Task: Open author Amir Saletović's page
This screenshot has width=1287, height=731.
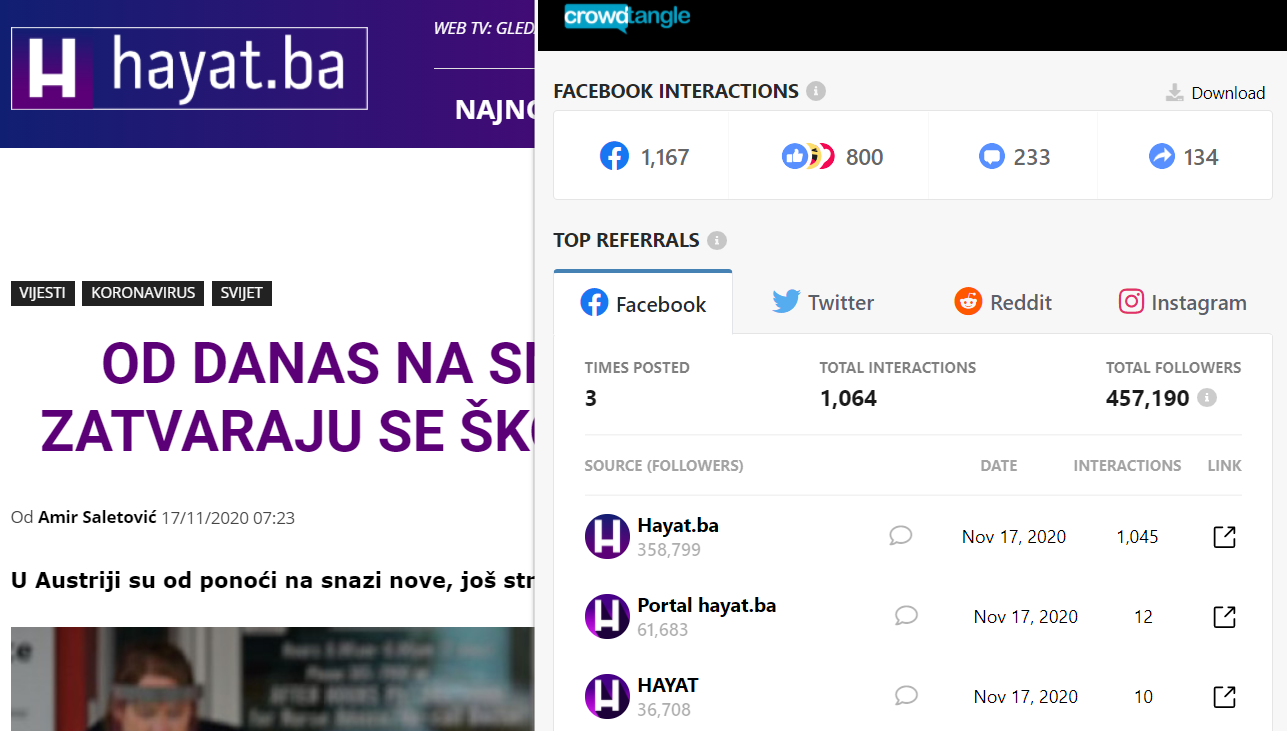Action: 97,517
